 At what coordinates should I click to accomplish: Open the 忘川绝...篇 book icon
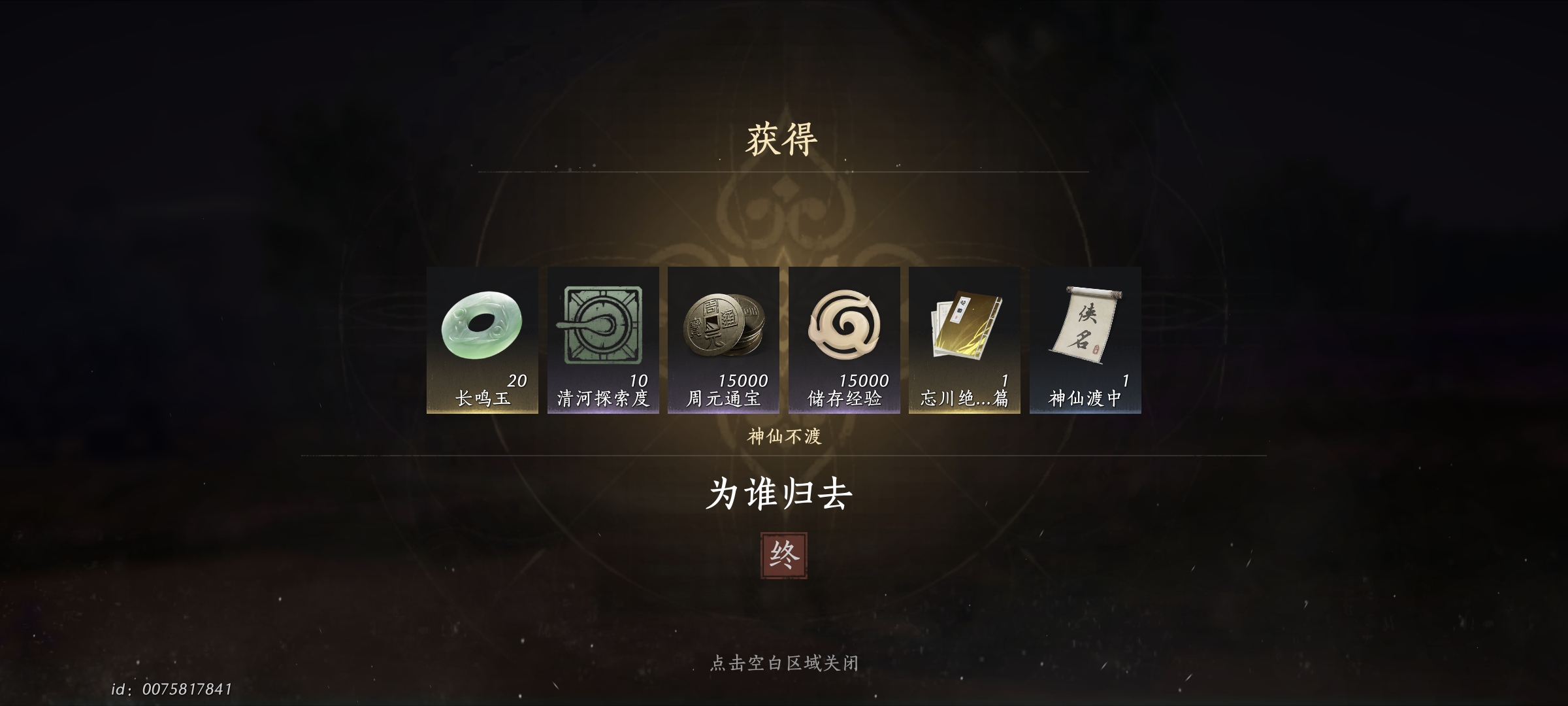point(965,325)
